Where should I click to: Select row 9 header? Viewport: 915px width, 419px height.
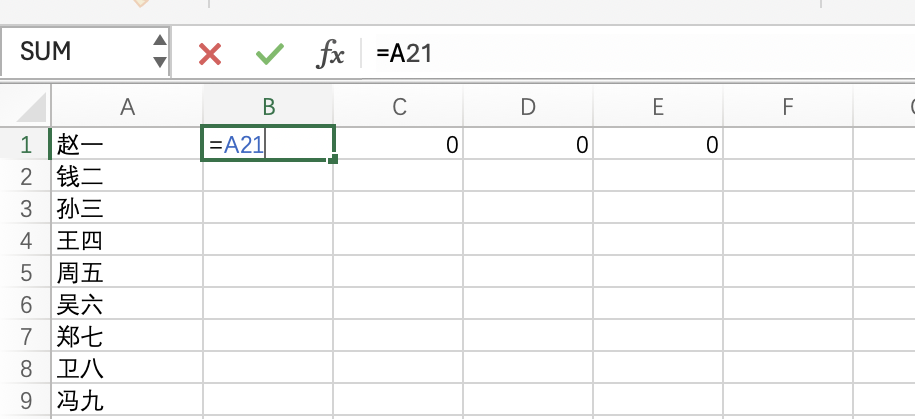point(24,401)
